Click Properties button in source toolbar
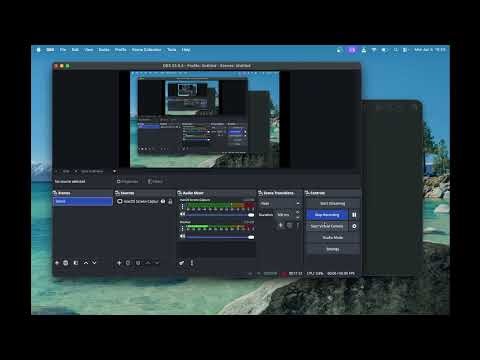Viewport: 480px width, 360px height. (128, 181)
